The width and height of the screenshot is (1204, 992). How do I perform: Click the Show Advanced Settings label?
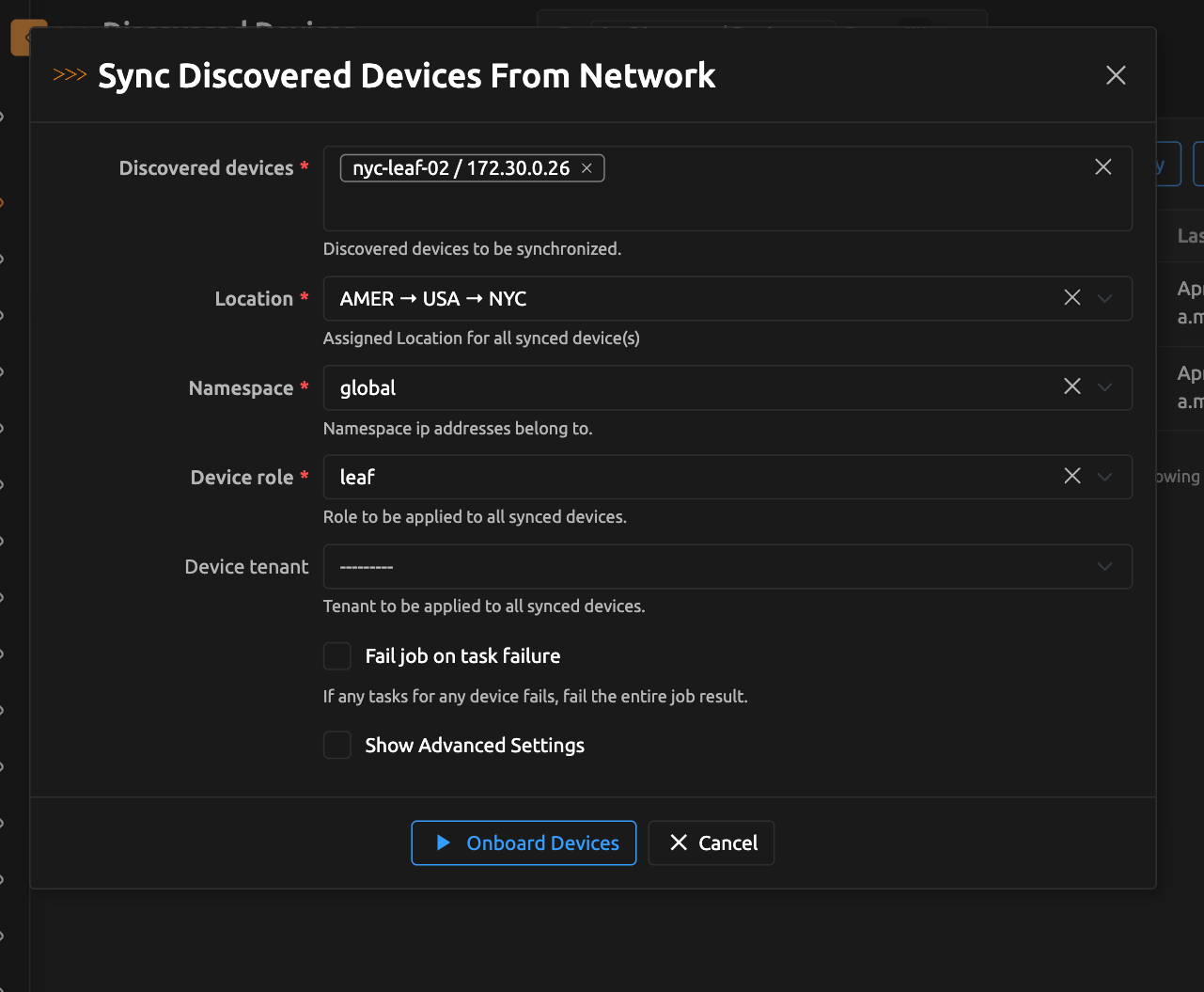coord(475,746)
